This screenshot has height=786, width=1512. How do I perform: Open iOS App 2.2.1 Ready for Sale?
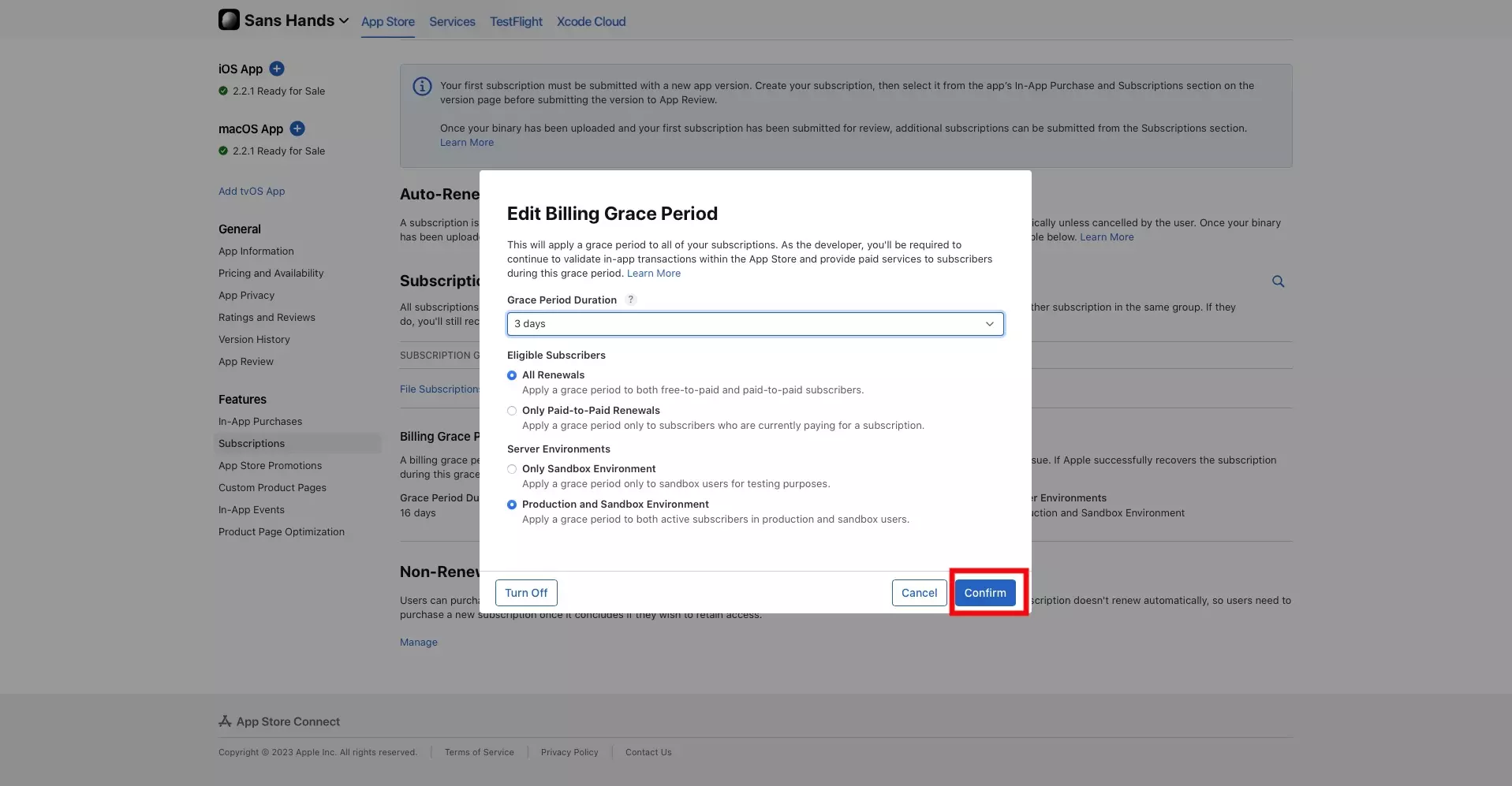(278, 91)
